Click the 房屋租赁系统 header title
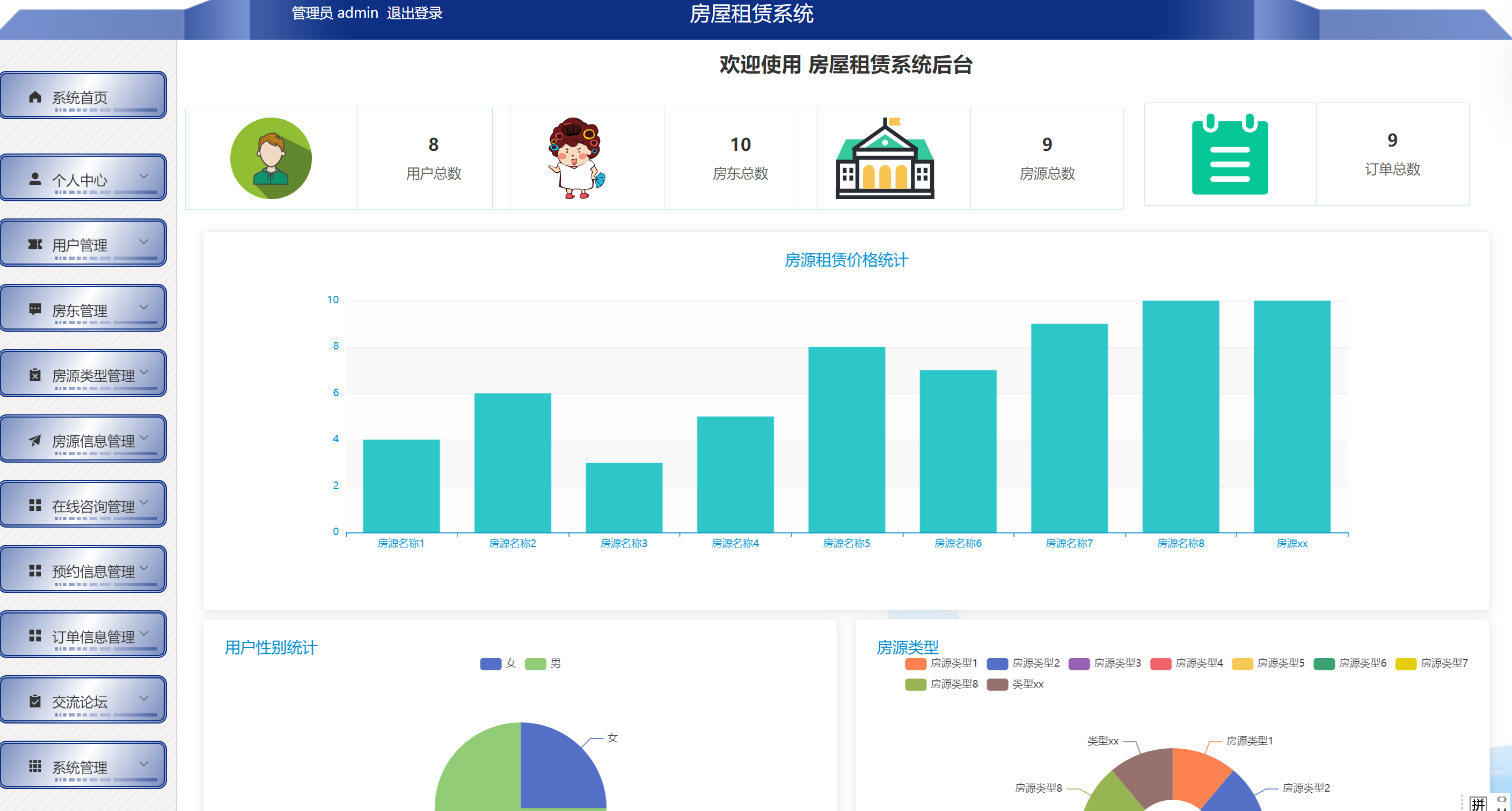 751,13
